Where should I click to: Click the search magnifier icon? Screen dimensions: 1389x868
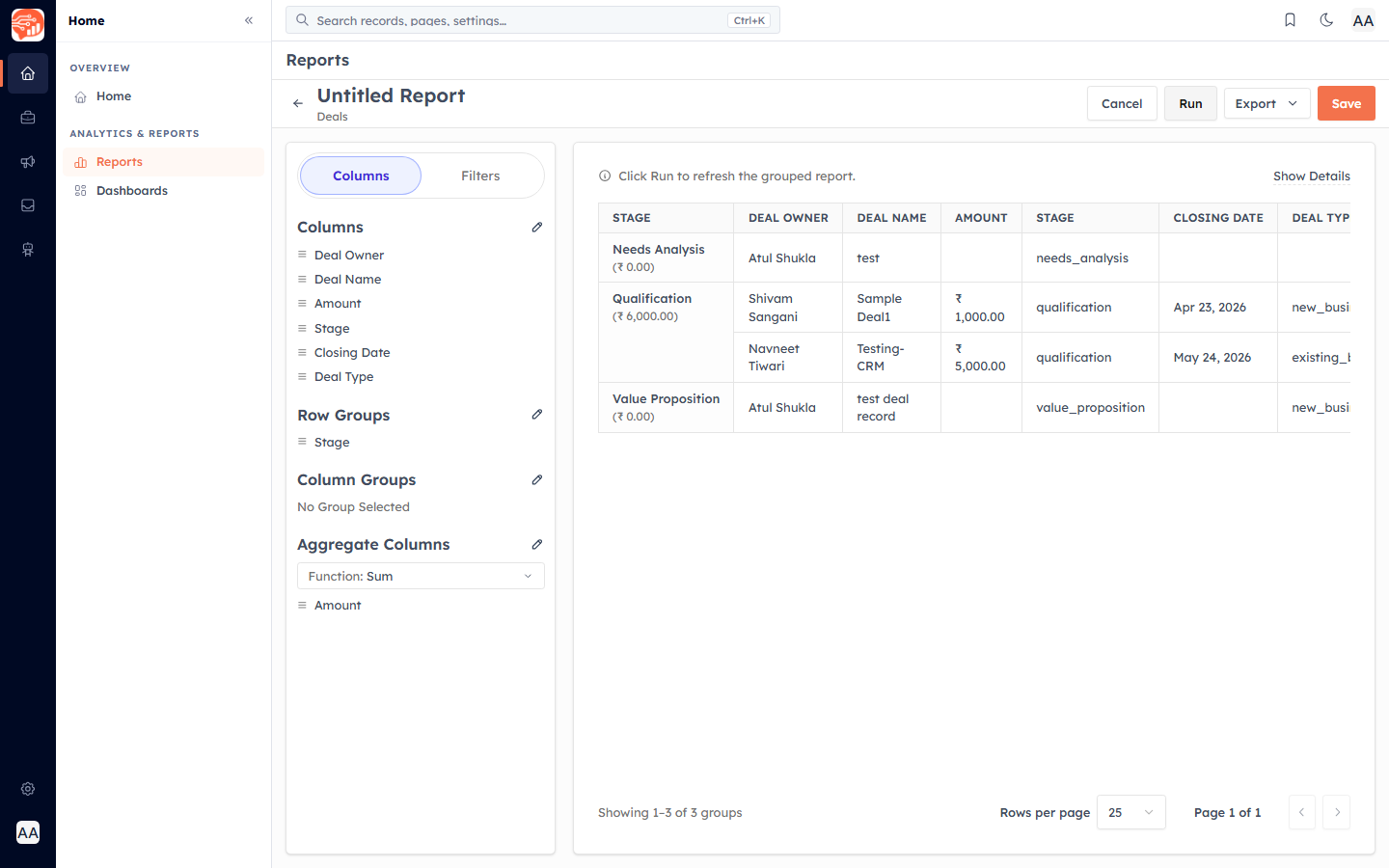[302, 19]
